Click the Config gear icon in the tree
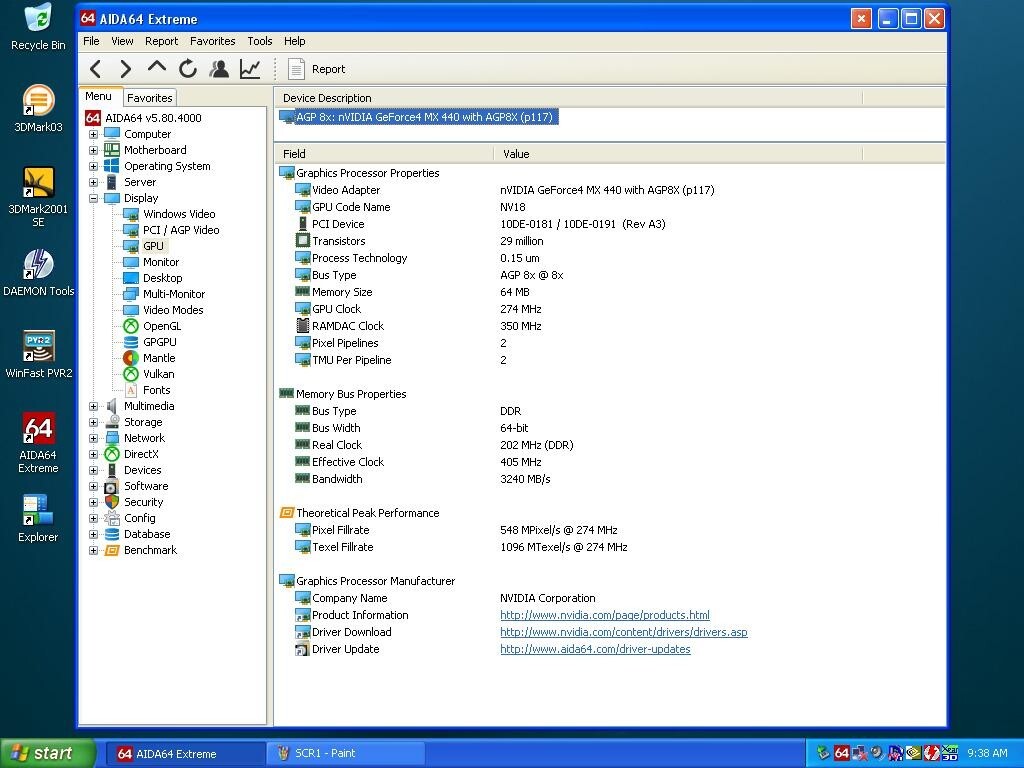 112,518
